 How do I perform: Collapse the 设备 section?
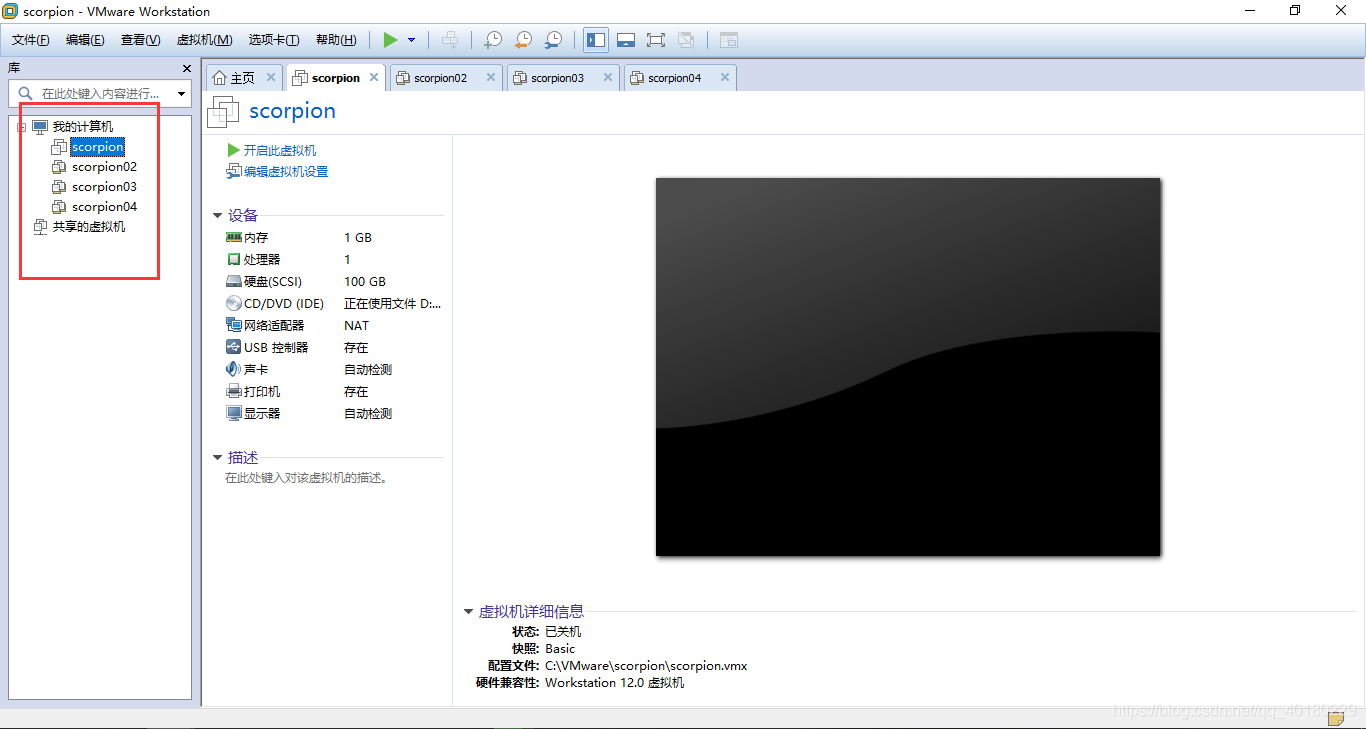point(217,215)
